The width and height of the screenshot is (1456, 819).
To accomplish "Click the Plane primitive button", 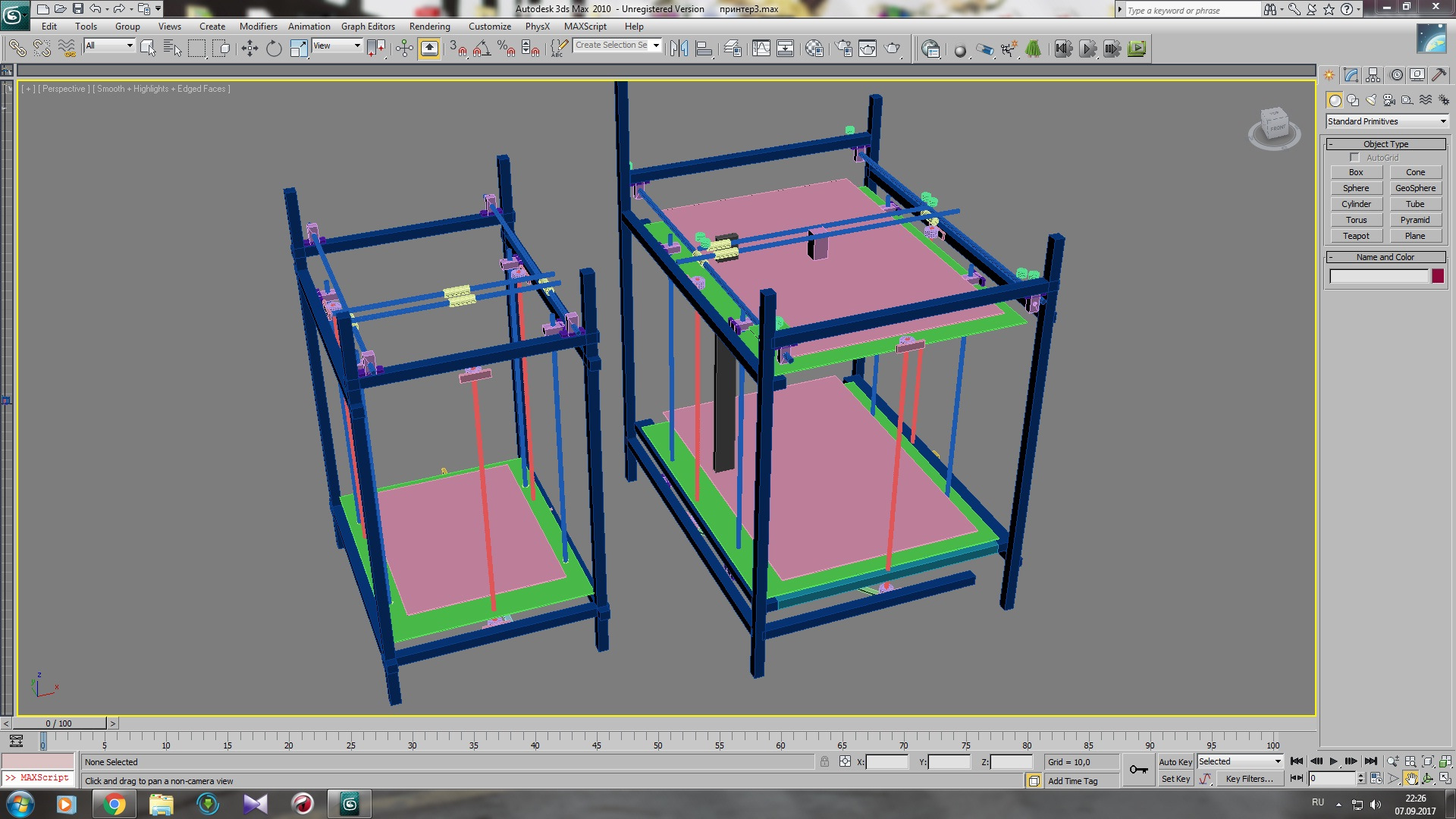I will (1416, 235).
